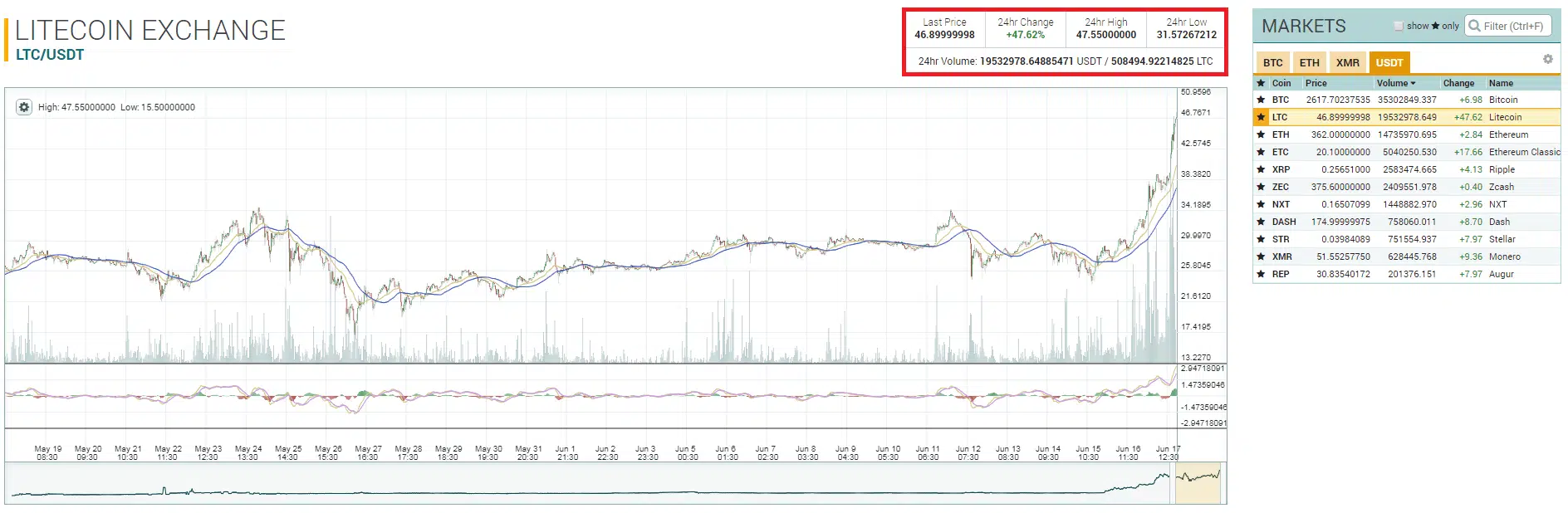Screen dimensions: 1568x513
Task: Switch to the XMR markets tab
Action: [x=1348, y=62]
